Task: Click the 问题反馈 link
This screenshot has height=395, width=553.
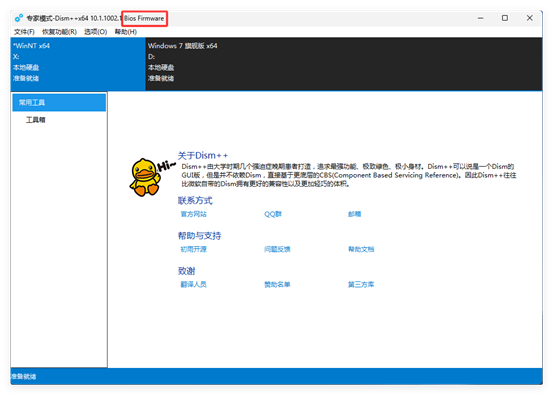Action: [x=277, y=249]
